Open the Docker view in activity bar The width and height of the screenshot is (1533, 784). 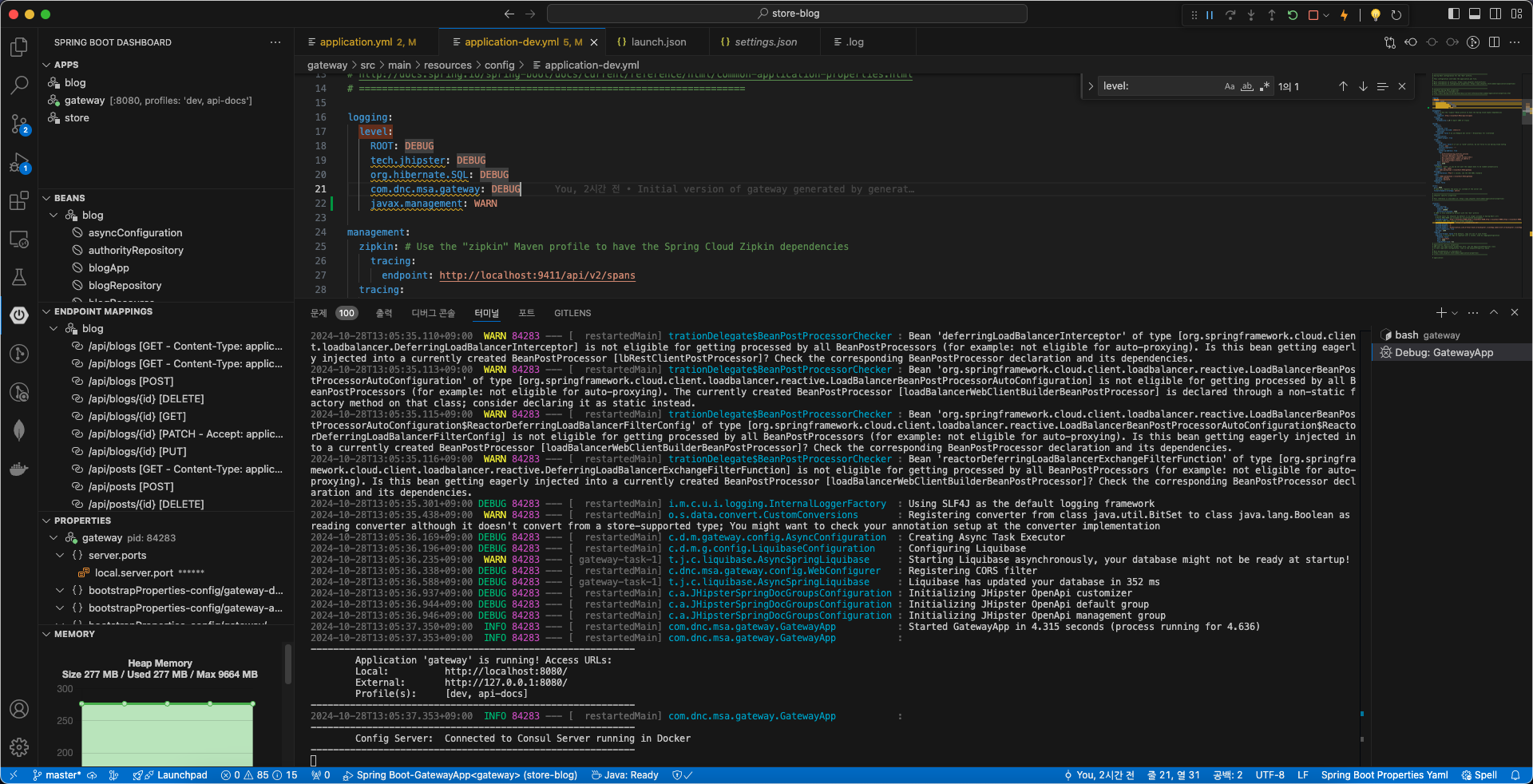tap(19, 469)
